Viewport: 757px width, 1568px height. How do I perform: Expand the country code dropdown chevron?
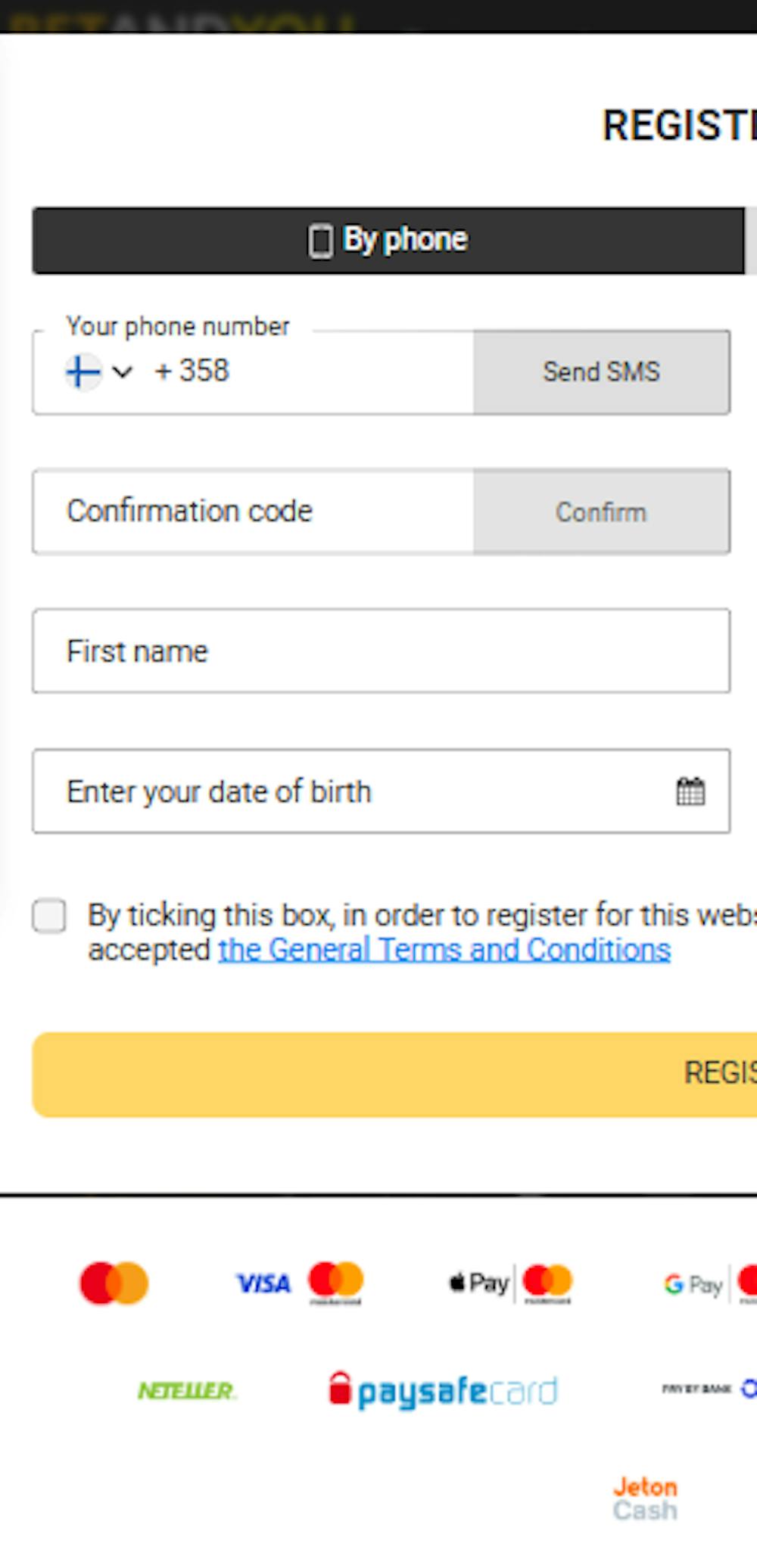point(122,372)
